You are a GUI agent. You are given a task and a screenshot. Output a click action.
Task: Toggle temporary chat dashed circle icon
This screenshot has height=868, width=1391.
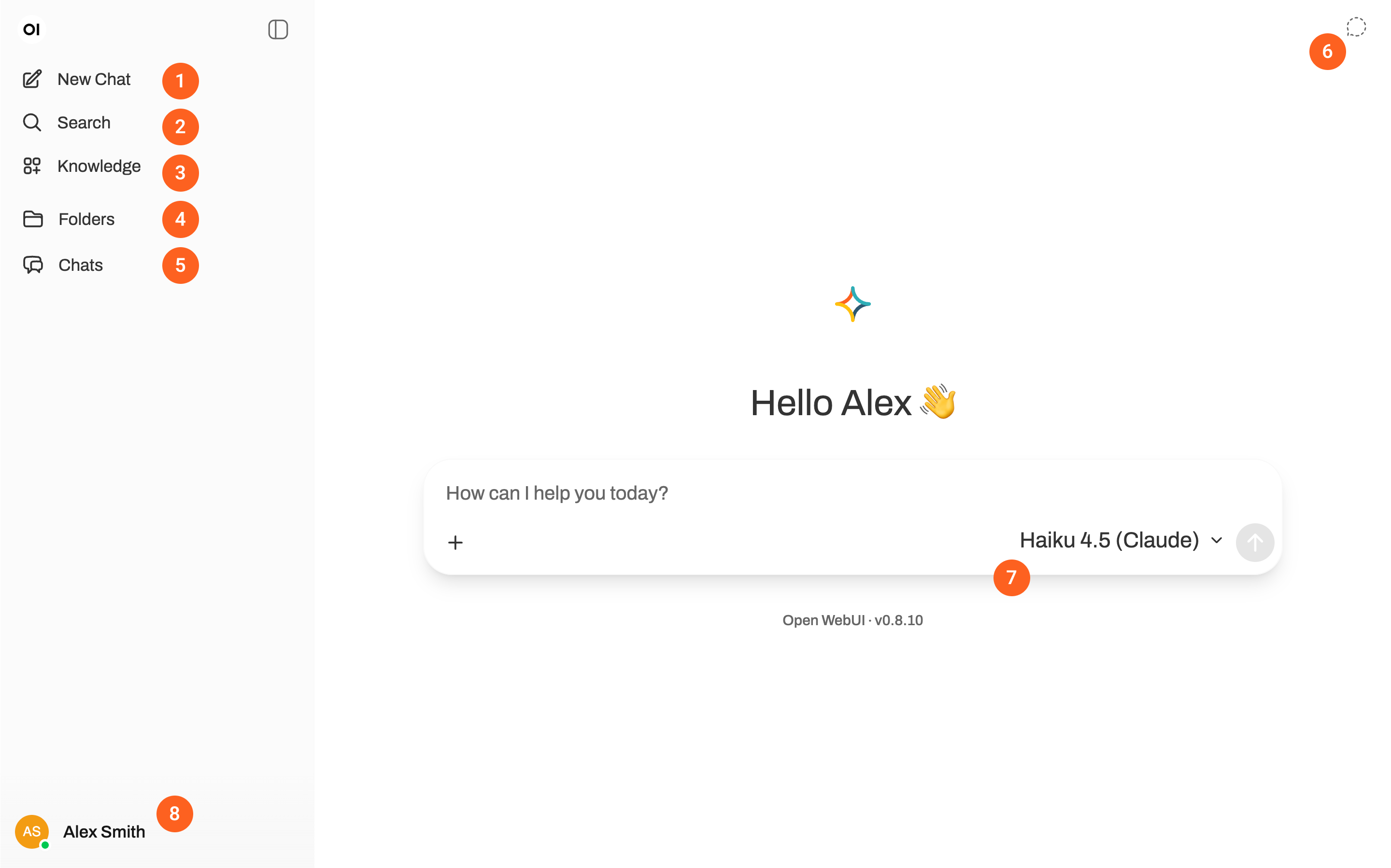pyautogui.click(x=1356, y=27)
